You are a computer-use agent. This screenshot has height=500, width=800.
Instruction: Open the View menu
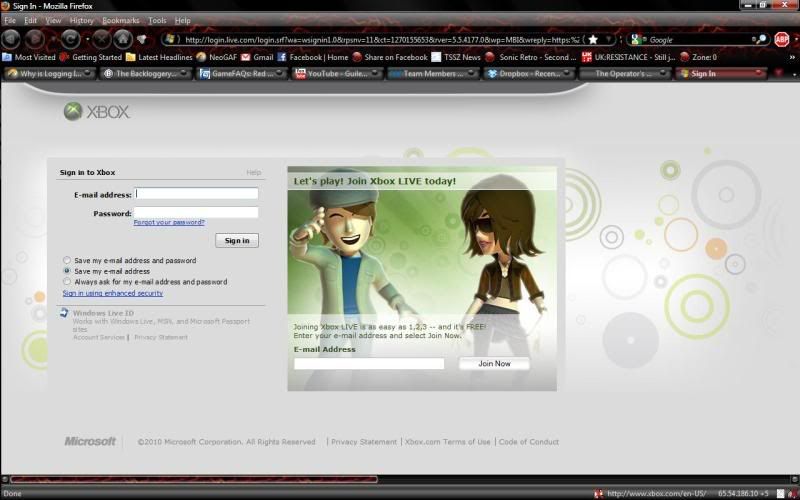pos(53,20)
